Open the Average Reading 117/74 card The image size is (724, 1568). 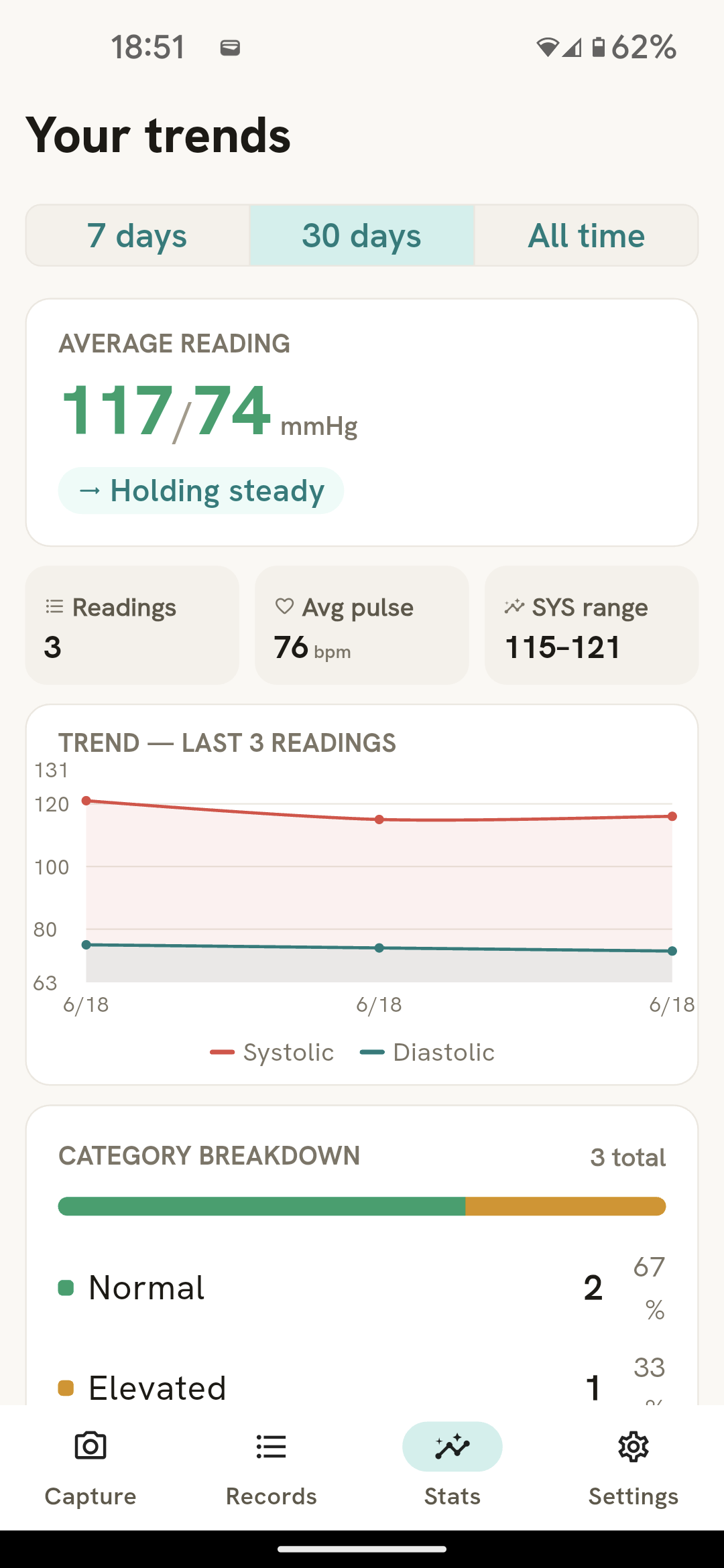(x=362, y=422)
